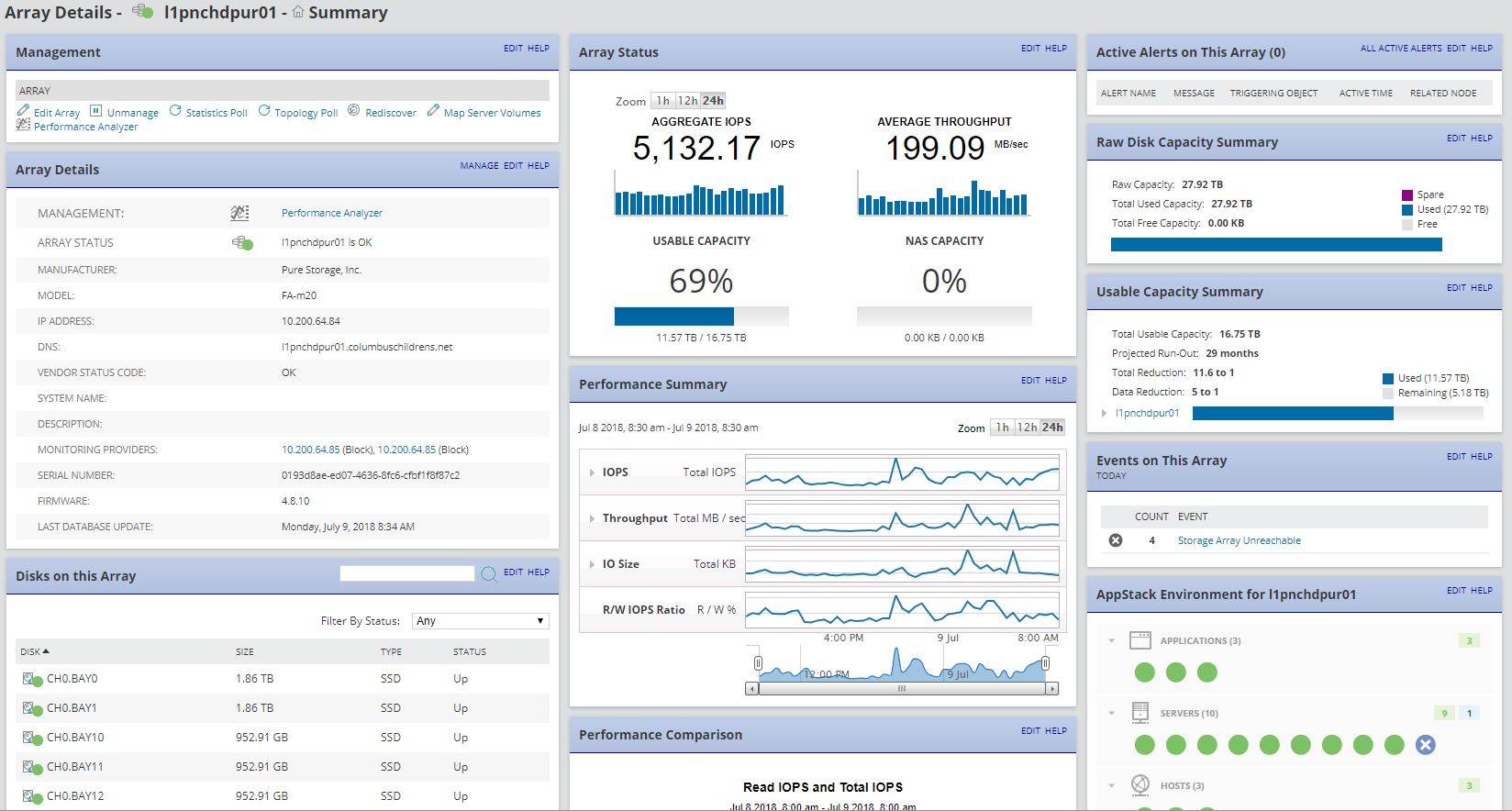The width and height of the screenshot is (1512, 811).
Task: Open the Filter By Status dropdown
Action: (481, 621)
